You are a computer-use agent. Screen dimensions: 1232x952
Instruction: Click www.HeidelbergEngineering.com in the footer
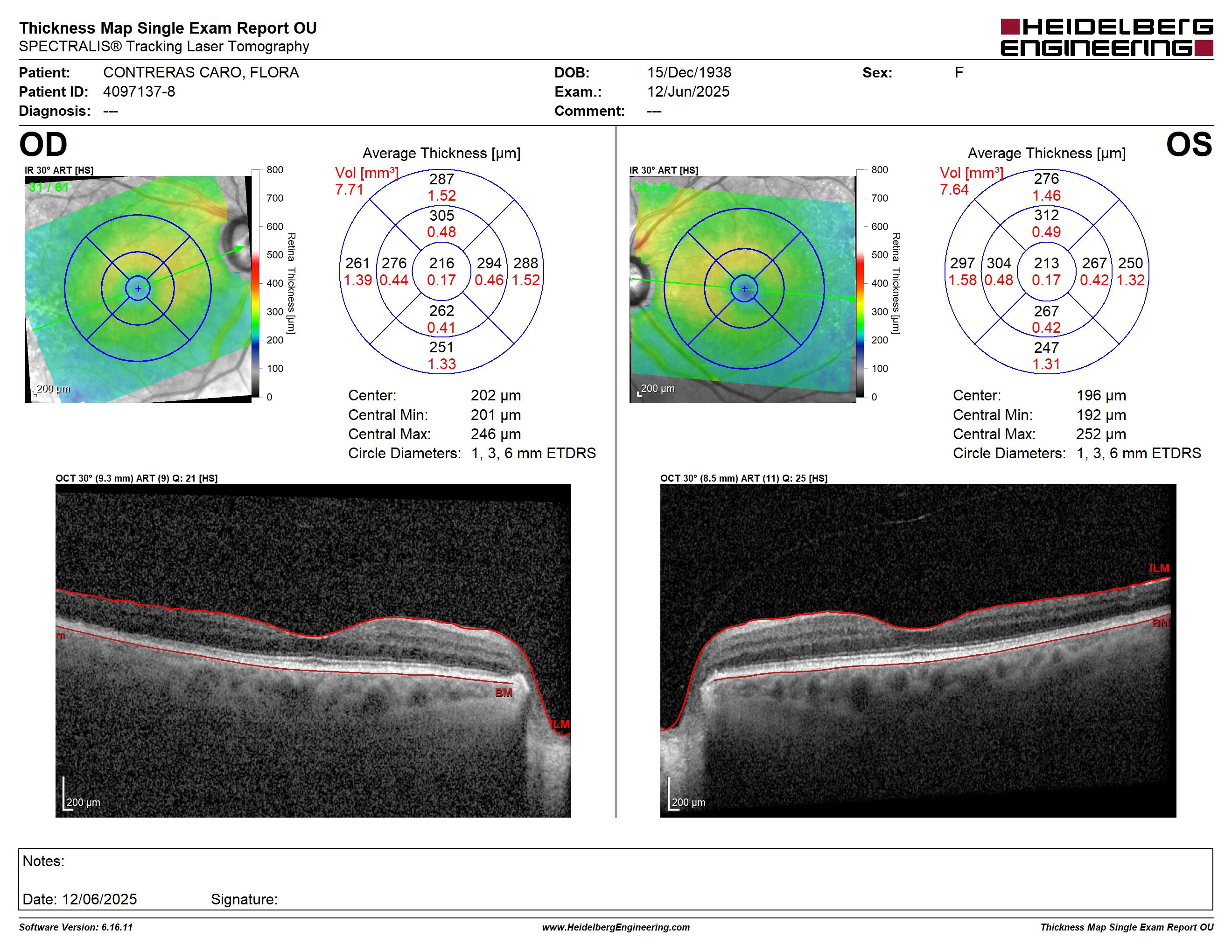pos(616,927)
